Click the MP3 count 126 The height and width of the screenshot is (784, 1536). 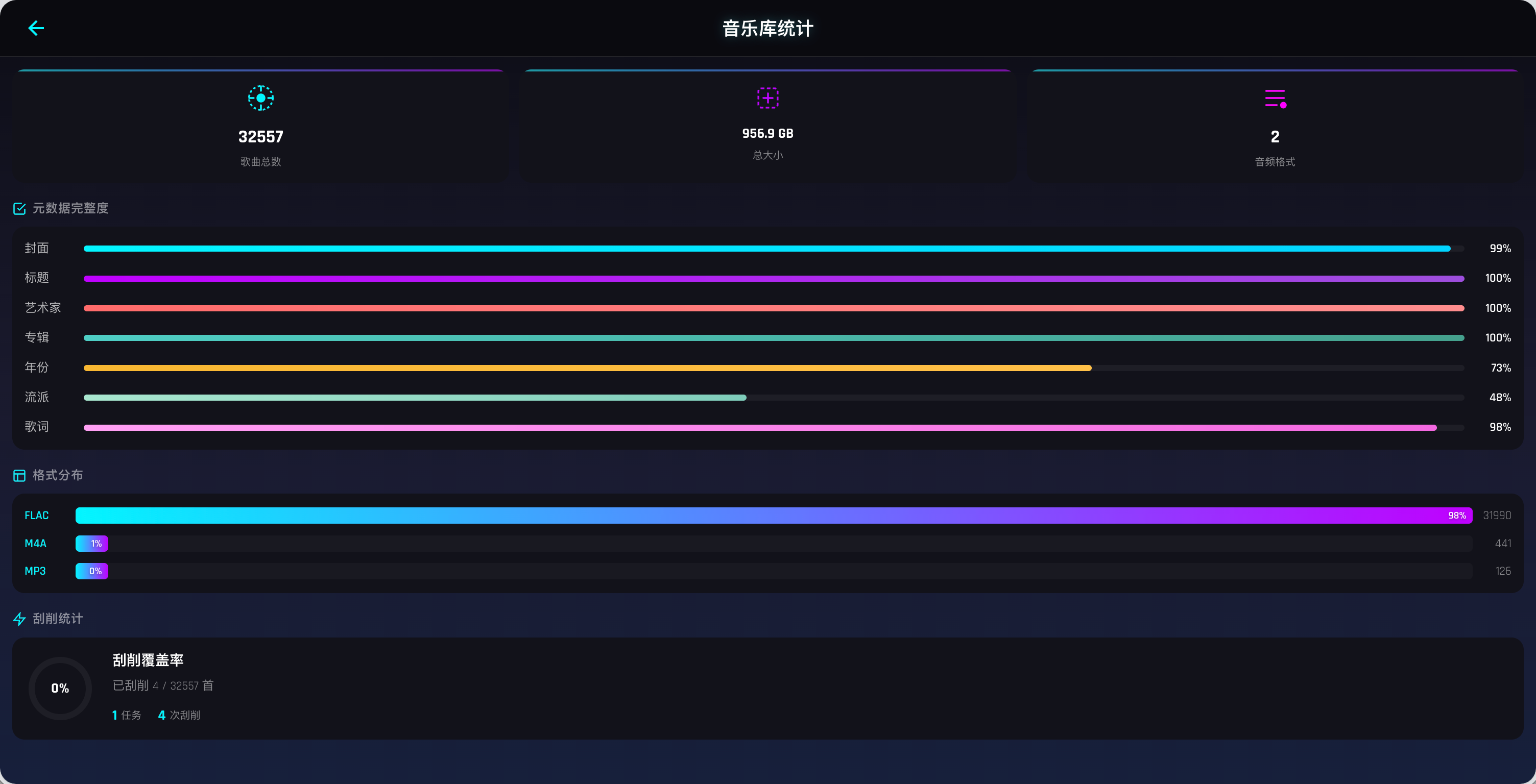[x=1503, y=571]
